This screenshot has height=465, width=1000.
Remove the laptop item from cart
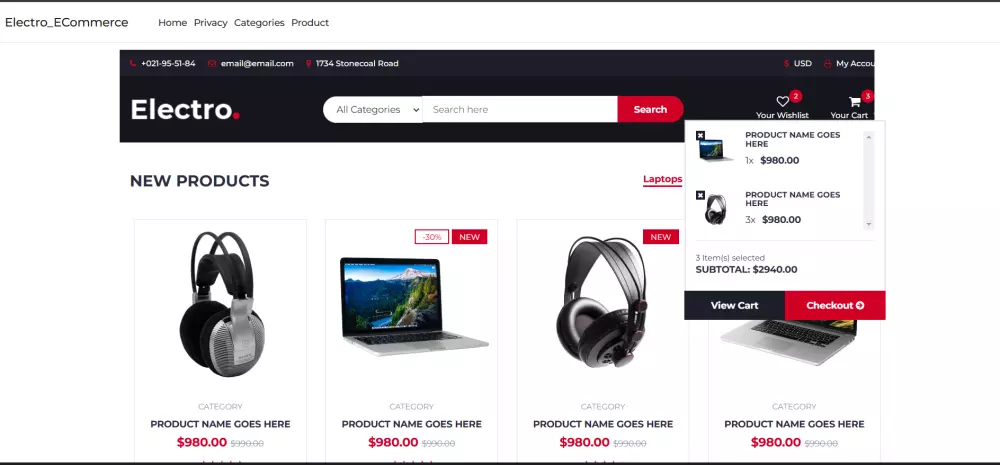coord(700,135)
